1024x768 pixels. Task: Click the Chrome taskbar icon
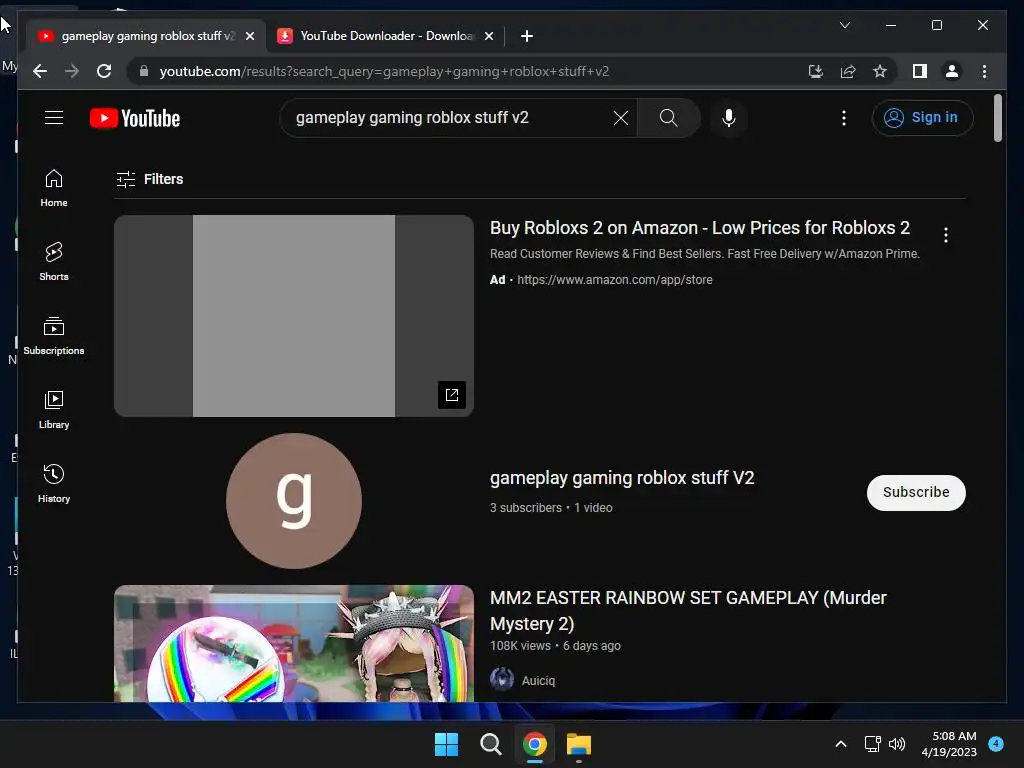(534, 744)
